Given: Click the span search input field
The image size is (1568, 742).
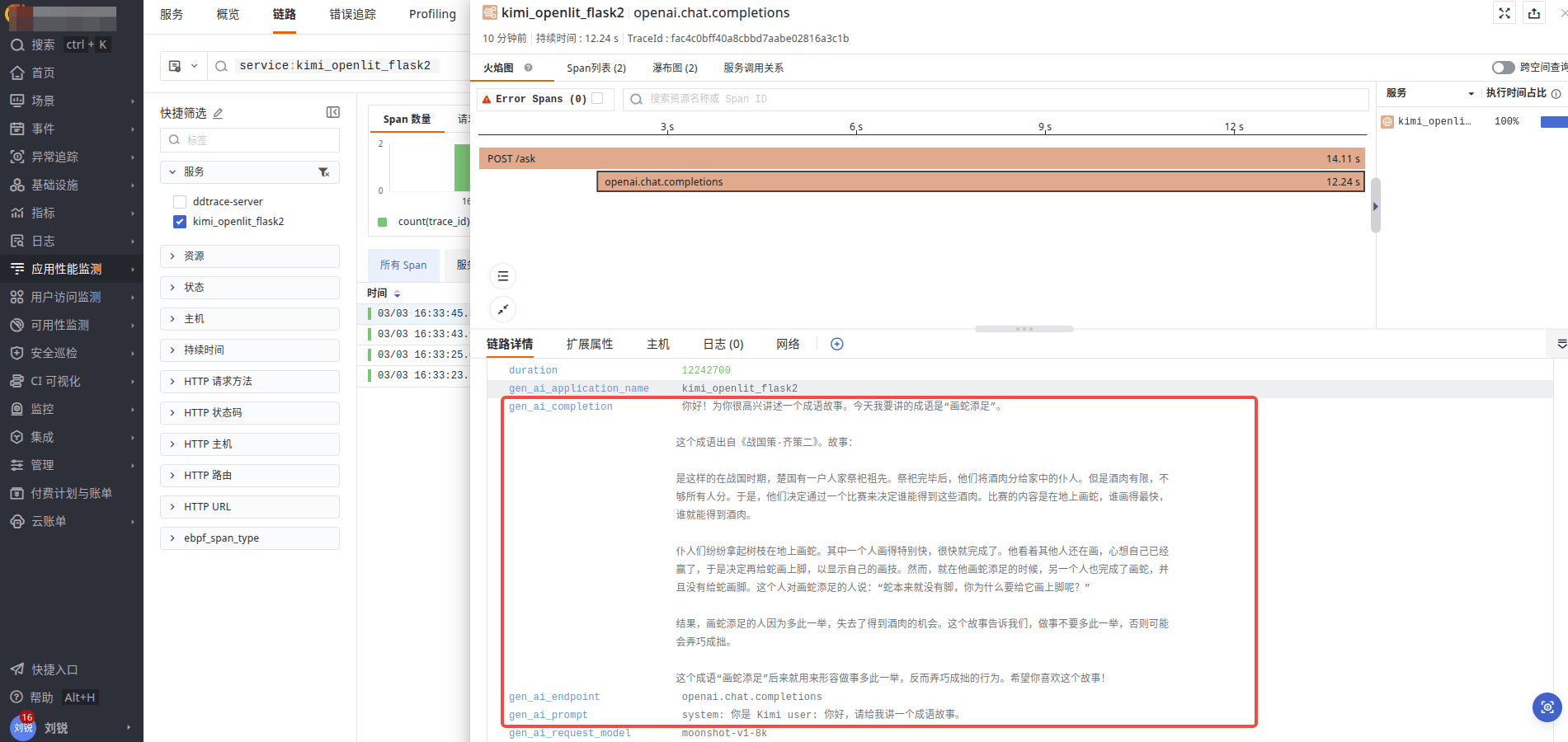Looking at the screenshot, I should coord(995,99).
